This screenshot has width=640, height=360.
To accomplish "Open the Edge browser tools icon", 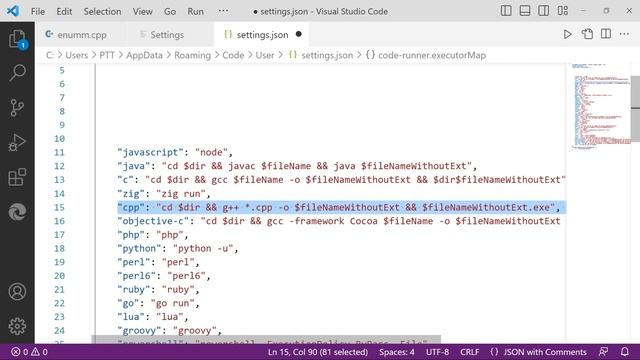I will point(17,212).
